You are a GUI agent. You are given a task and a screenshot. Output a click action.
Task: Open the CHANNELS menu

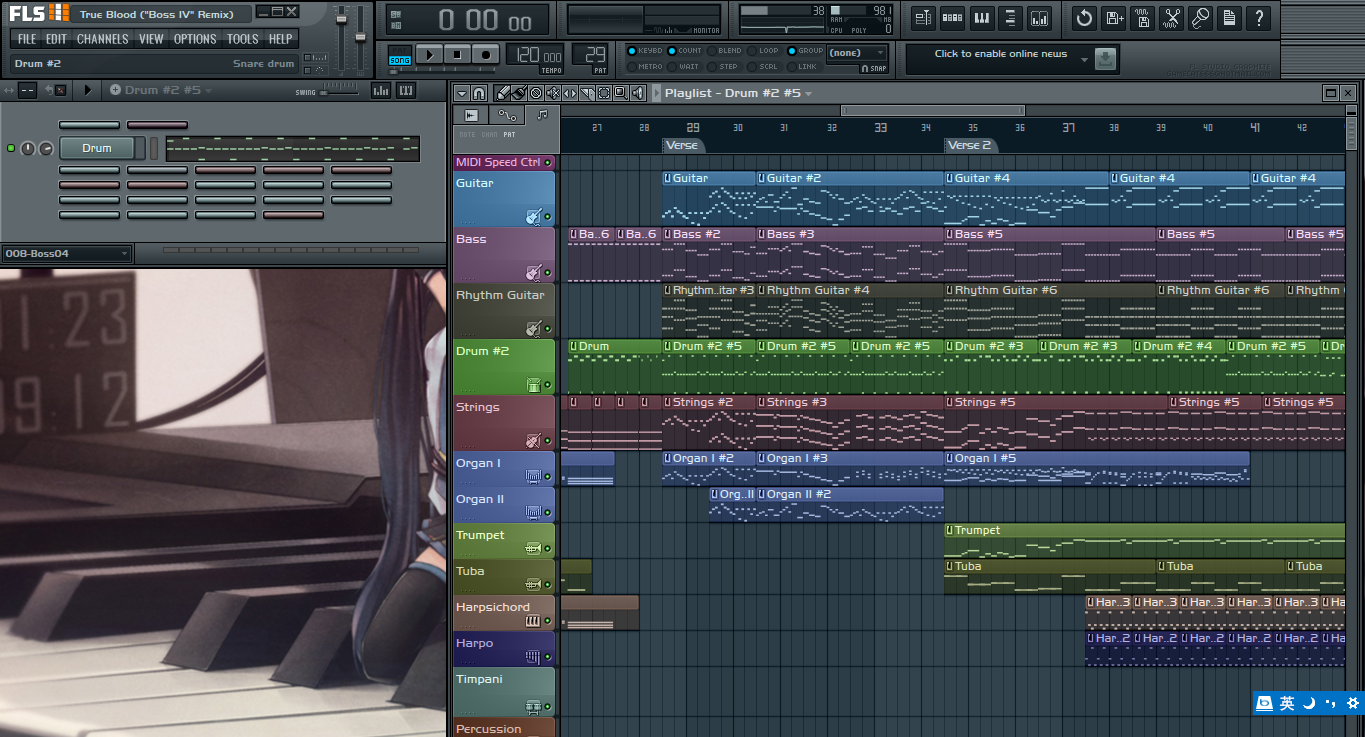click(102, 39)
